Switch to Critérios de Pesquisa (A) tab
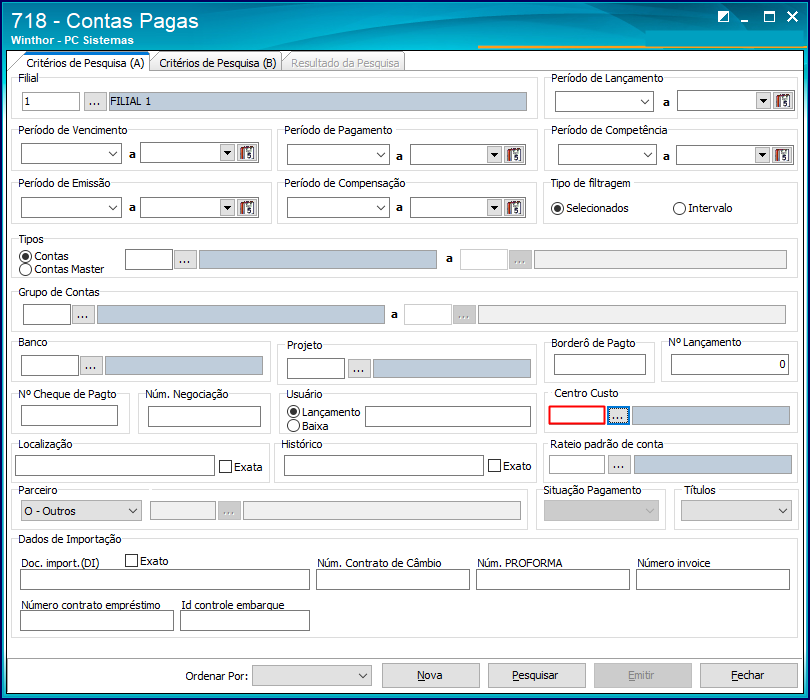The width and height of the screenshot is (810, 700). [85, 63]
